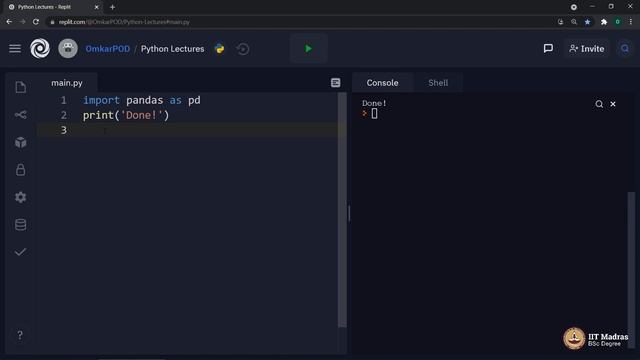The height and width of the screenshot is (360, 640).
Task: Open the help question mark icon
Action: coord(20,335)
